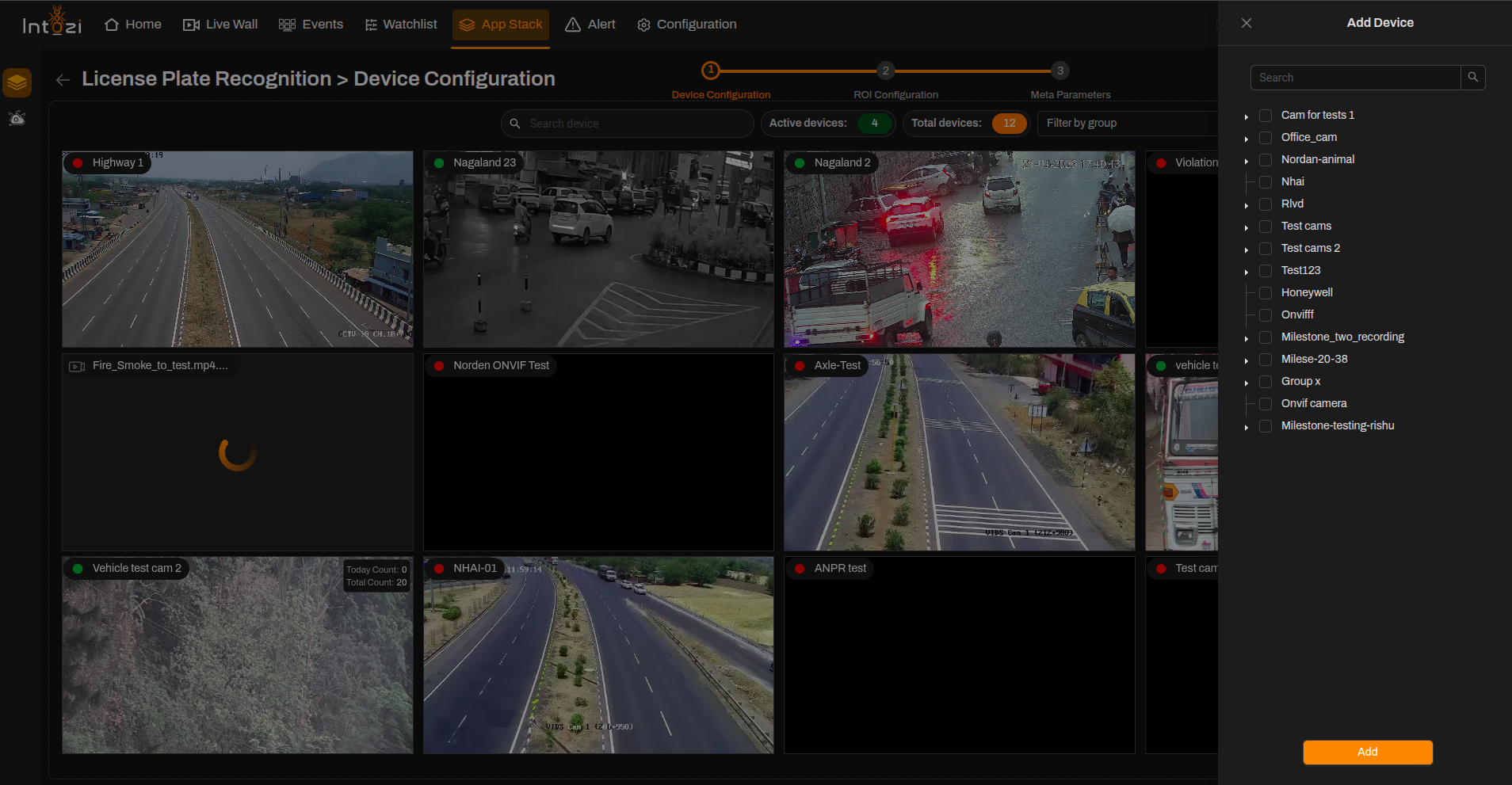Go to the Events page
Viewport: 1512px width, 785px height.
point(311,25)
